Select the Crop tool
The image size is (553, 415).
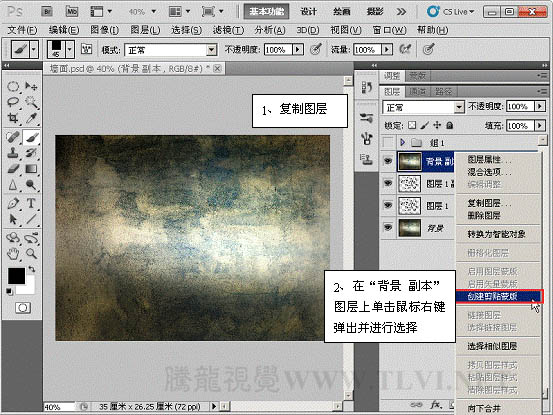click(x=13, y=118)
